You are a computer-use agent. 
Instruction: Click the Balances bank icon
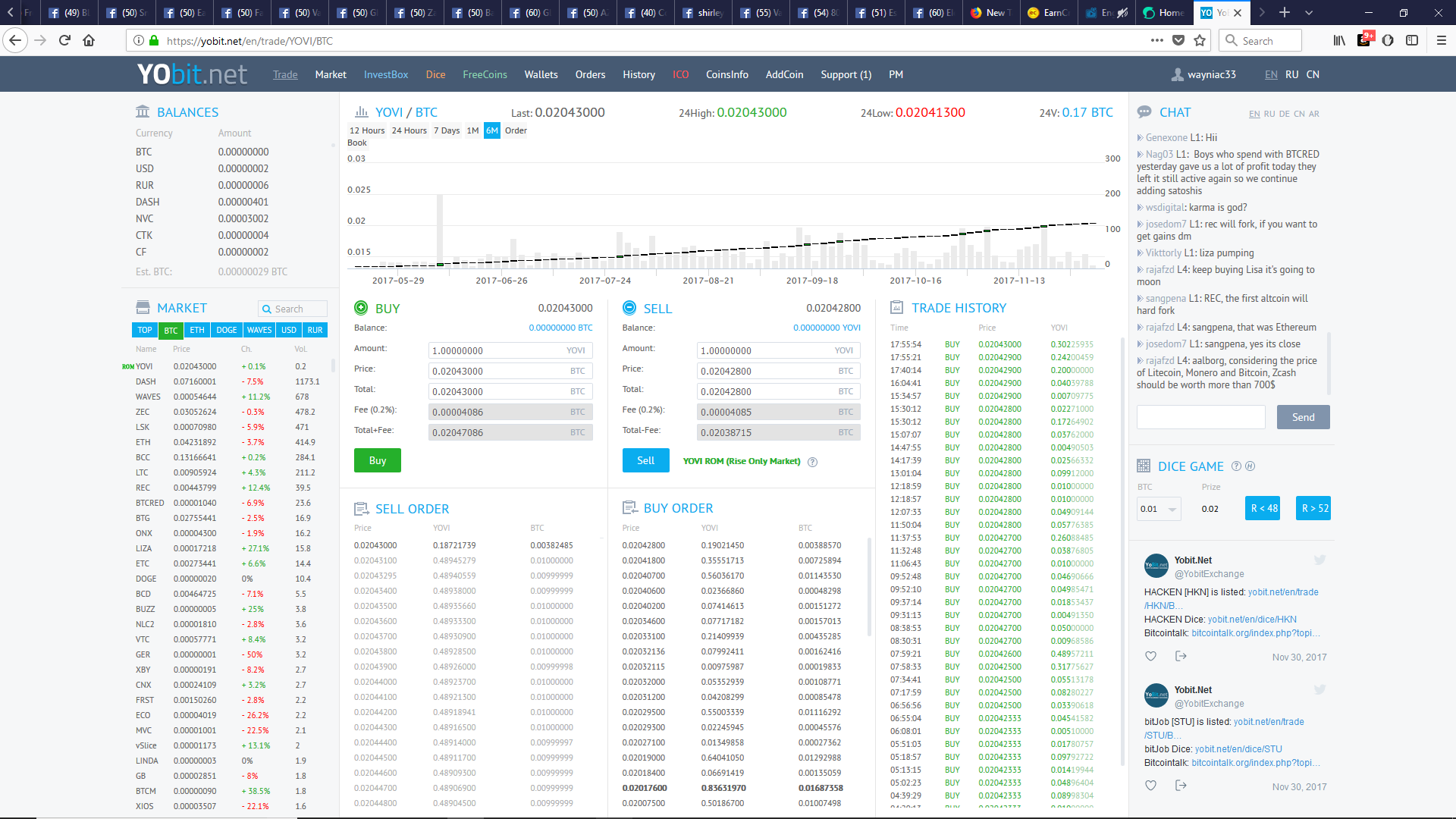[143, 111]
